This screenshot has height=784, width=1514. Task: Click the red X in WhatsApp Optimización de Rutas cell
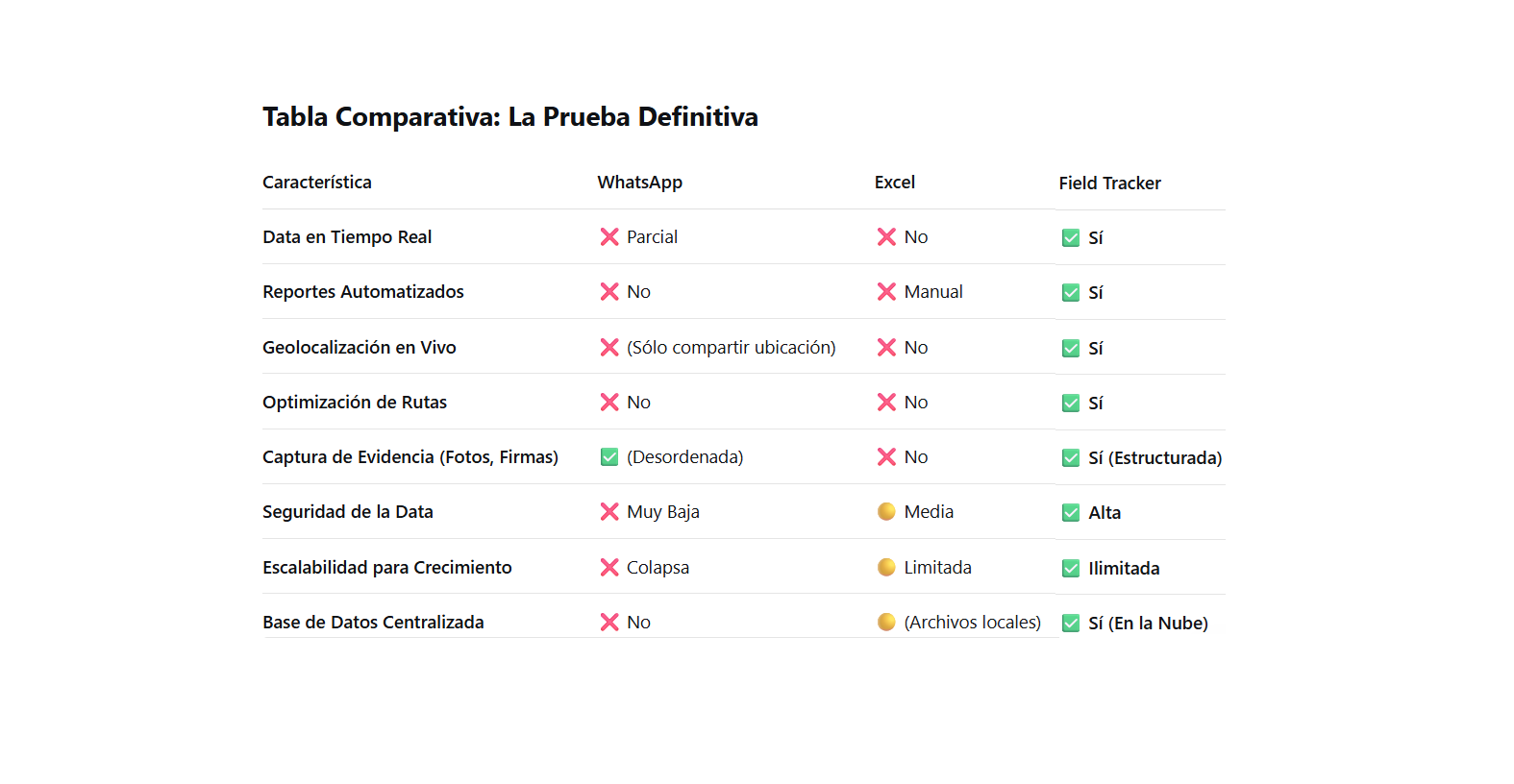[x=609, y=403]
